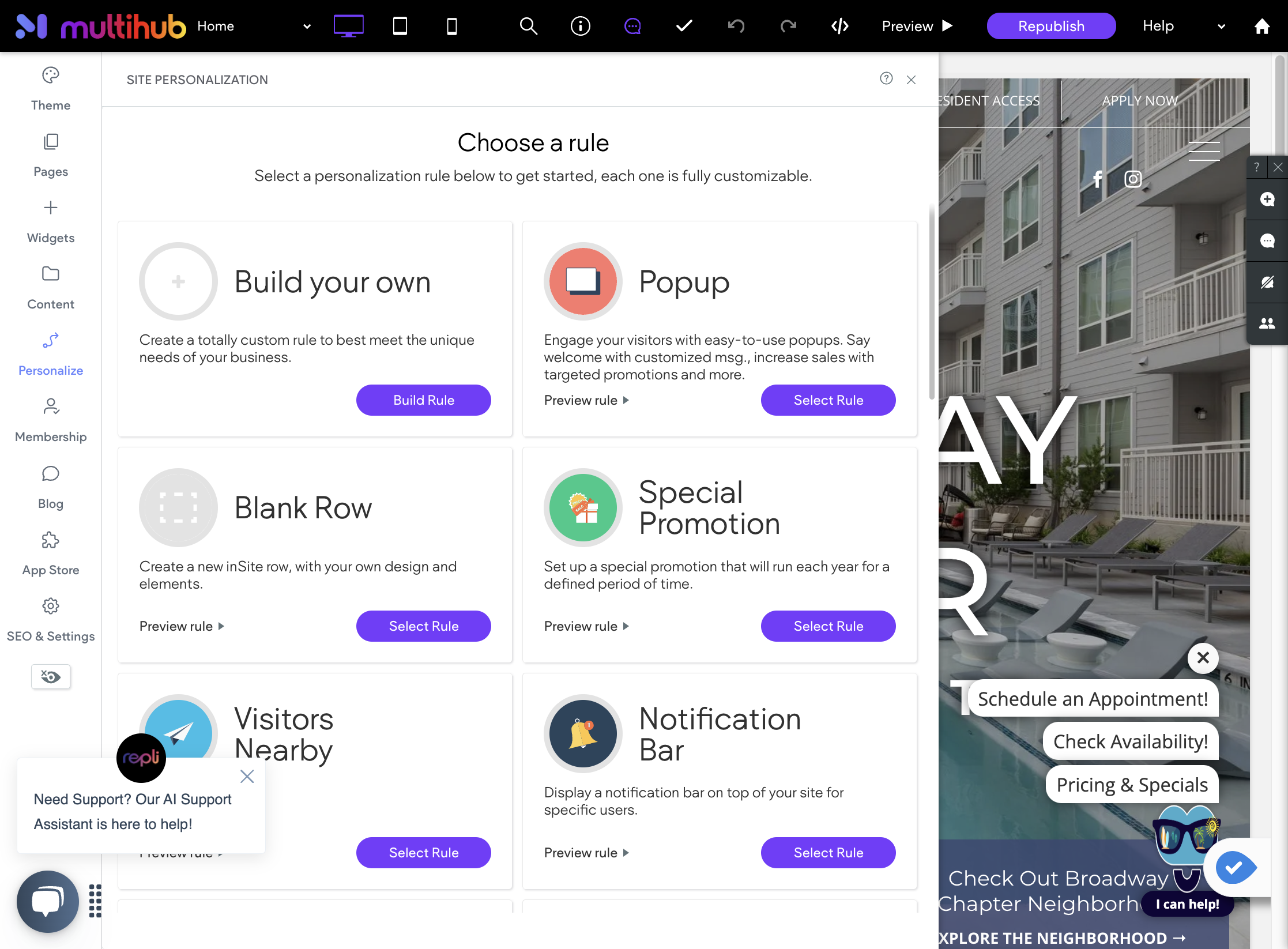Redo the last action
This screenshot has height=949, width=1288.
(788, 26)
